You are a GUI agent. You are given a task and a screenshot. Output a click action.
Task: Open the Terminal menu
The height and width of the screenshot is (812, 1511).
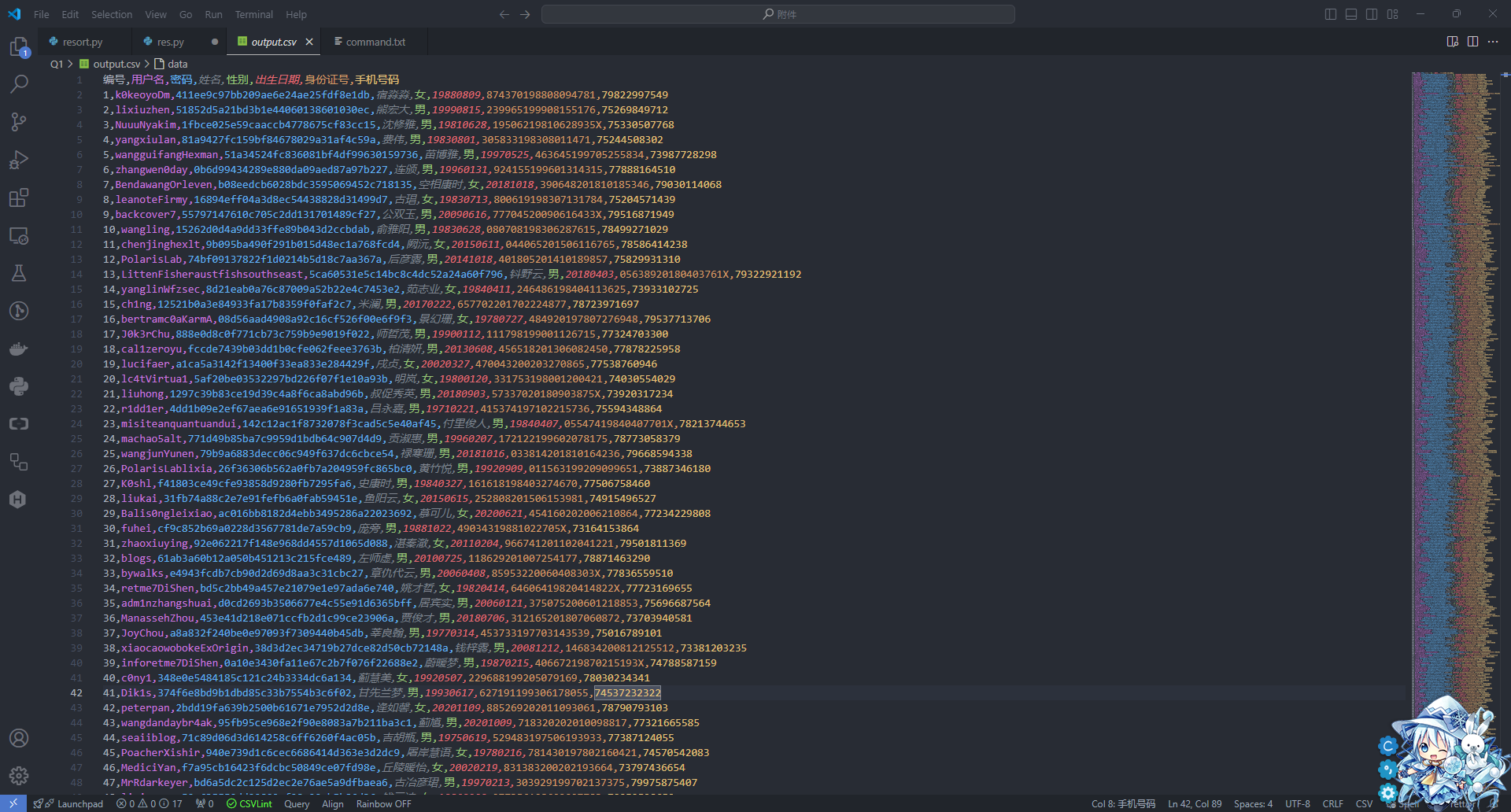pos(253,14)
